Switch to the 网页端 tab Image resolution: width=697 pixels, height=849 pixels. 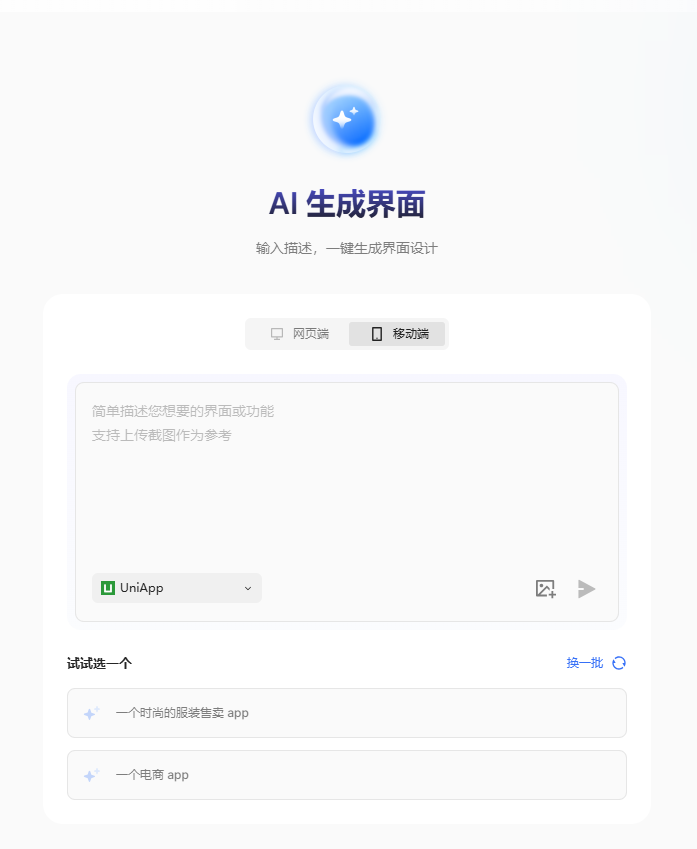click(300, 334)
